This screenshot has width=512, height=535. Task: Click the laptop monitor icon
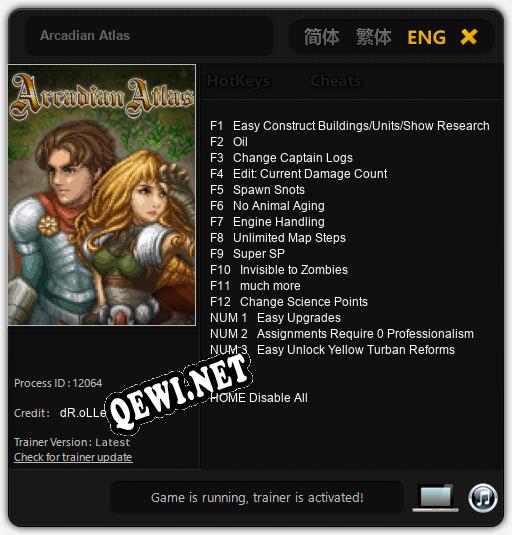point(436,498)
